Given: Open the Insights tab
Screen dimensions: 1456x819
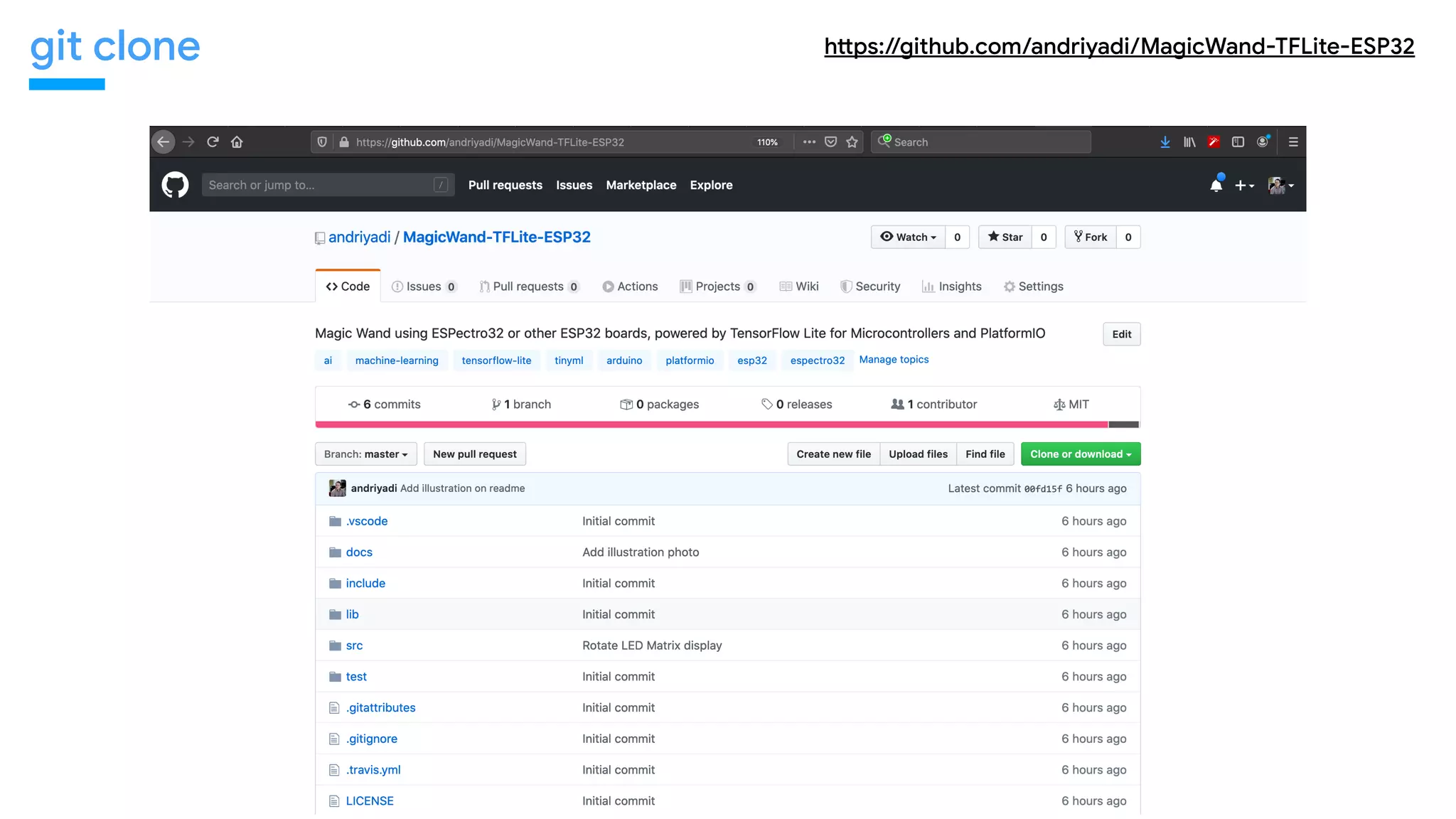Looking at the screenshot, I should (951, 286).
